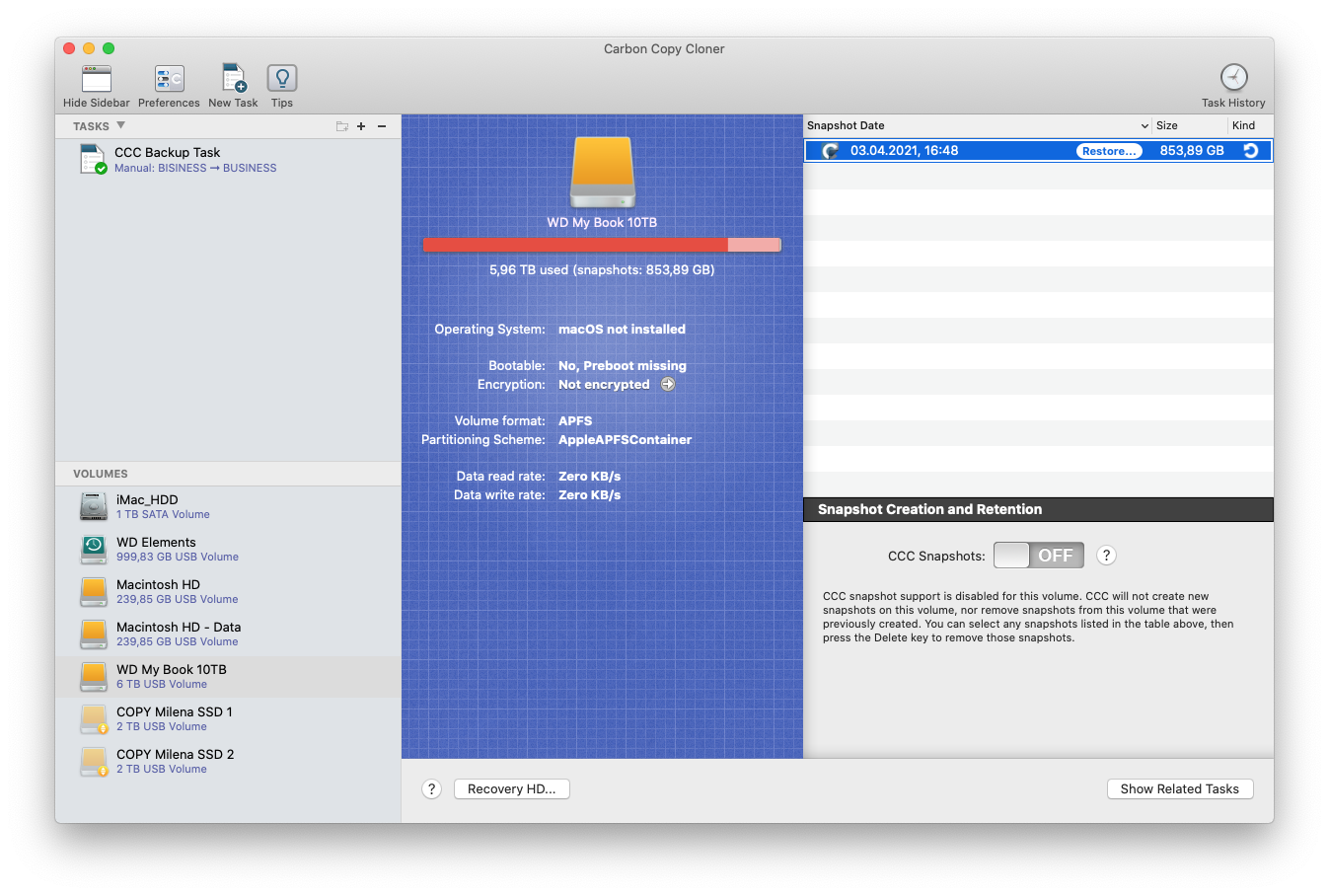Viewport: 1329px width, 896px height.
Task: Click the encryption arrow icon next to Not encrypted
Action: 668,385
